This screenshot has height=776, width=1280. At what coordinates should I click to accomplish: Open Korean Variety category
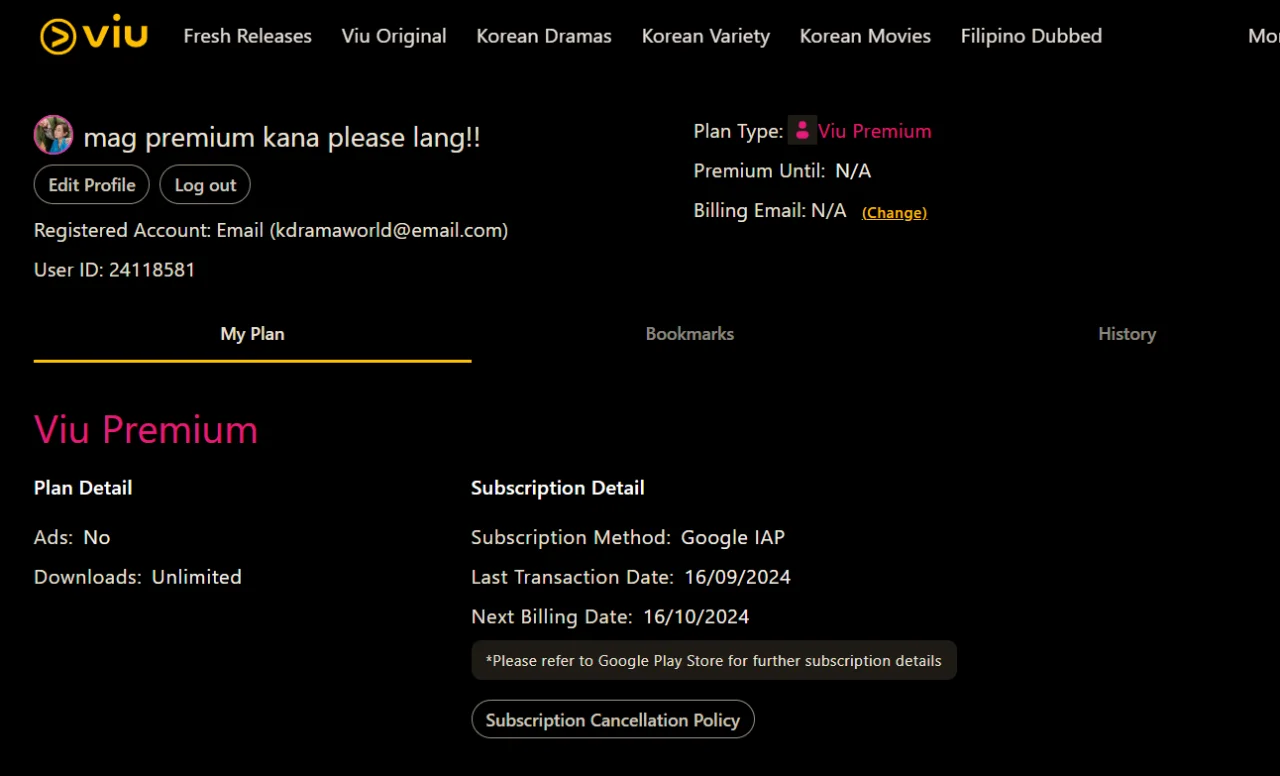[x=706, y=36]
